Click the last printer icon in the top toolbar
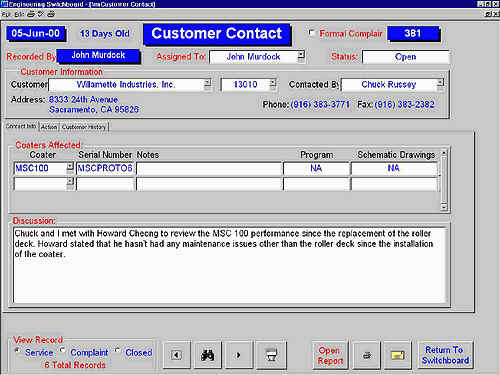 pos(51,14)
